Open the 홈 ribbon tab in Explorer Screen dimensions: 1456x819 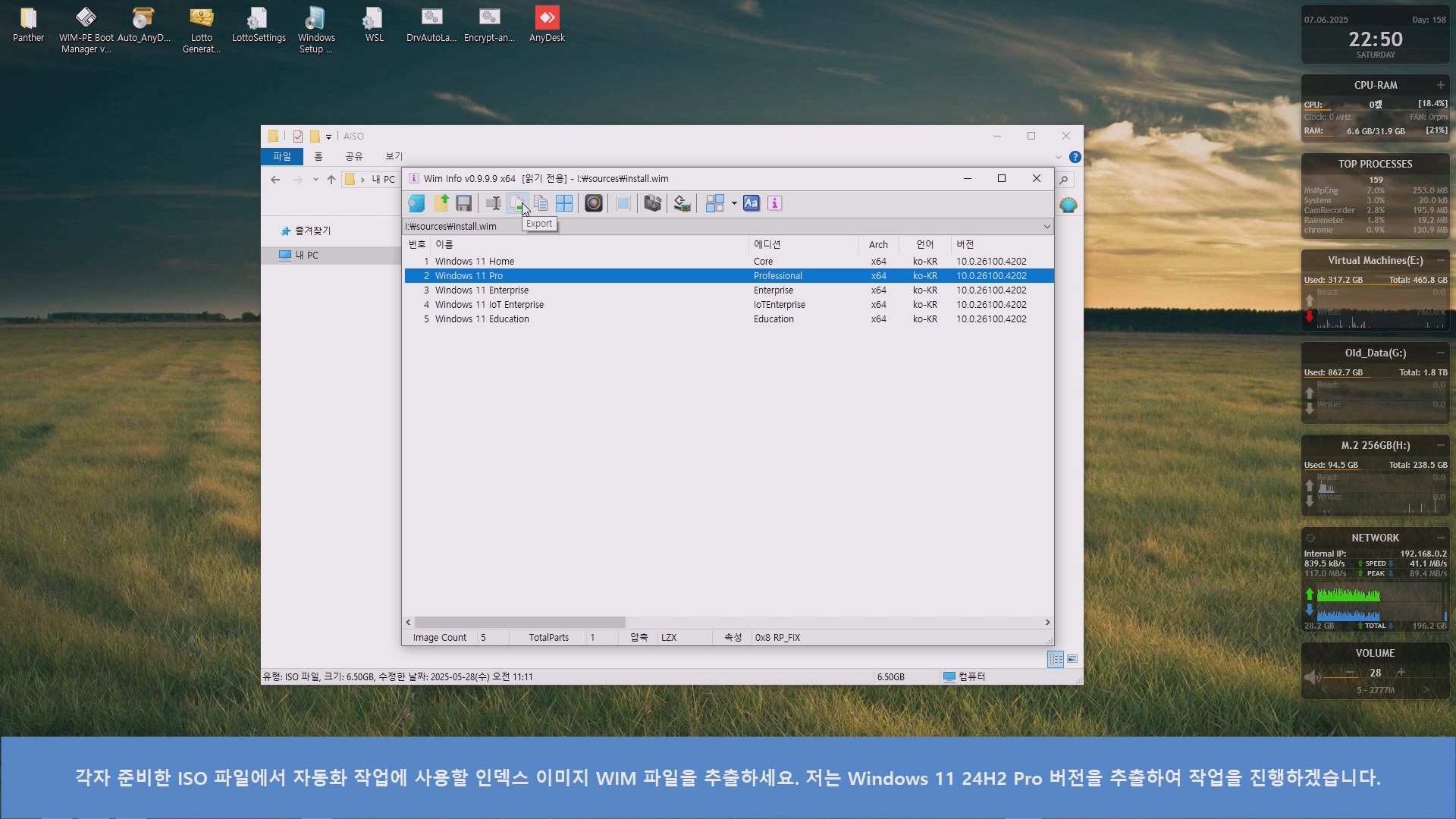tap(318, 156)
